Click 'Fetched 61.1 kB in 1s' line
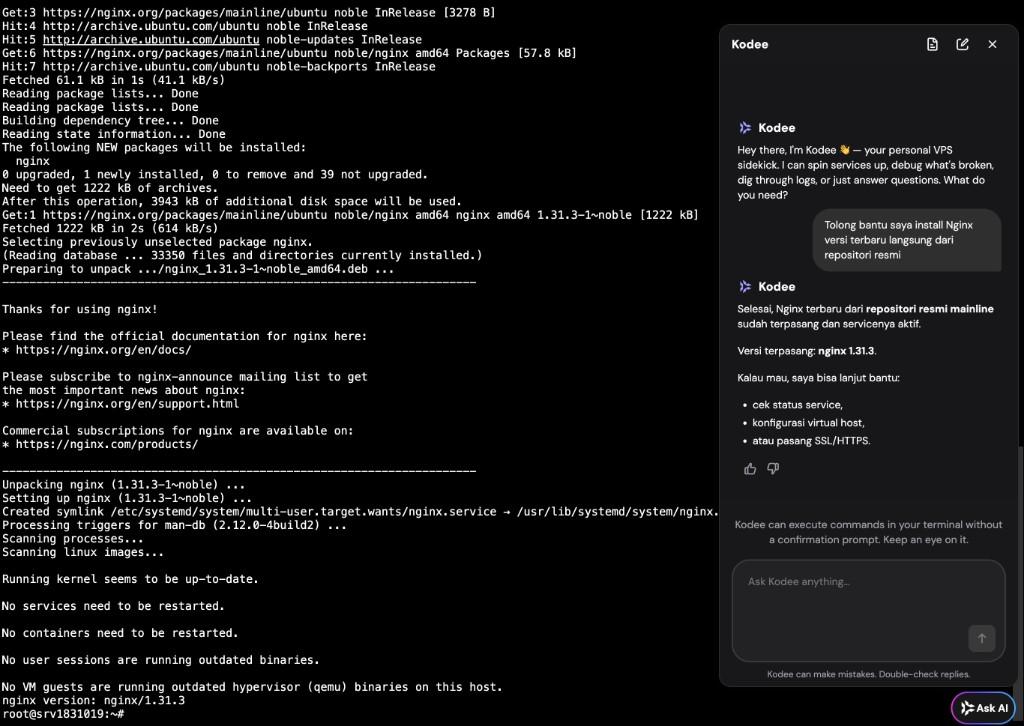1024x726 pixels. [x=113, y=80]
